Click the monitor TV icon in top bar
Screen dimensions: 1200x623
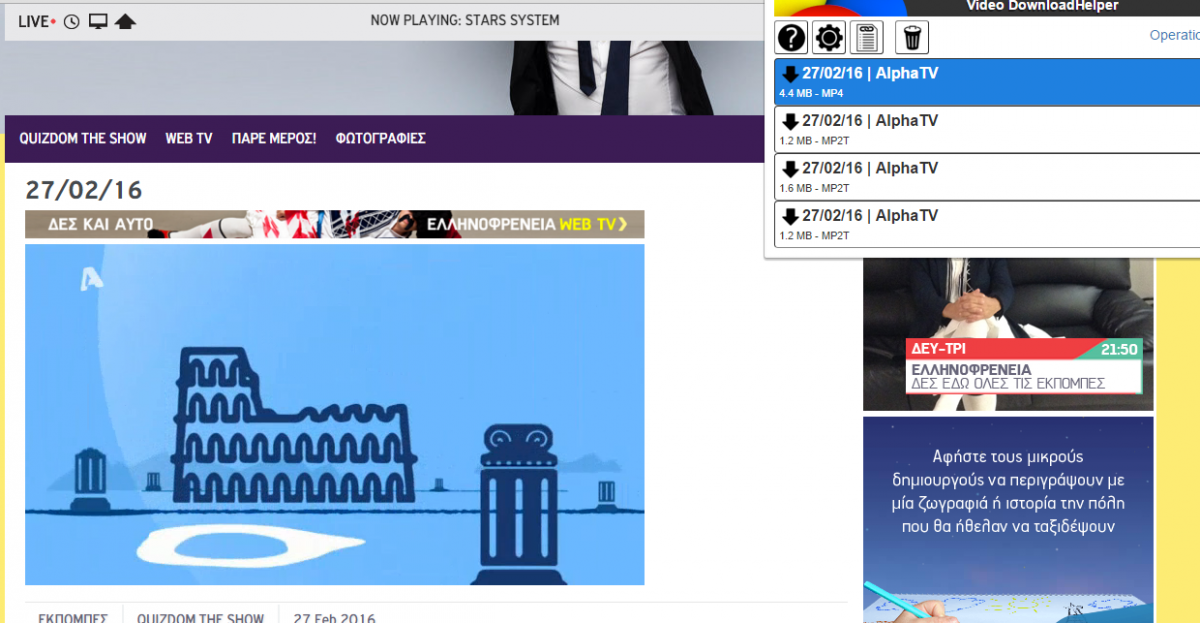(x=98, y=21)
